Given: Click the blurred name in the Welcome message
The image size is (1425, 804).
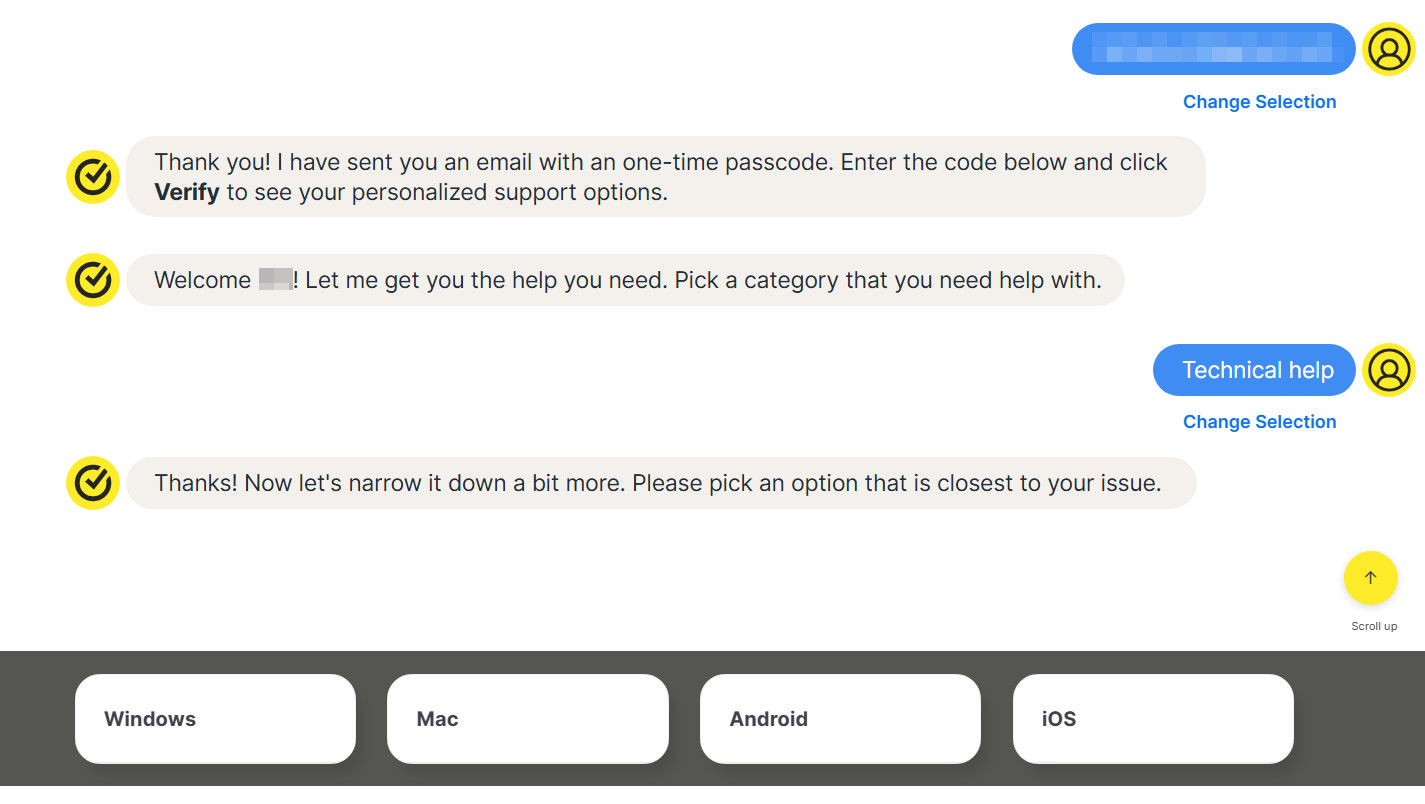Looking at the screenshot, I should [x=275, y=280].
